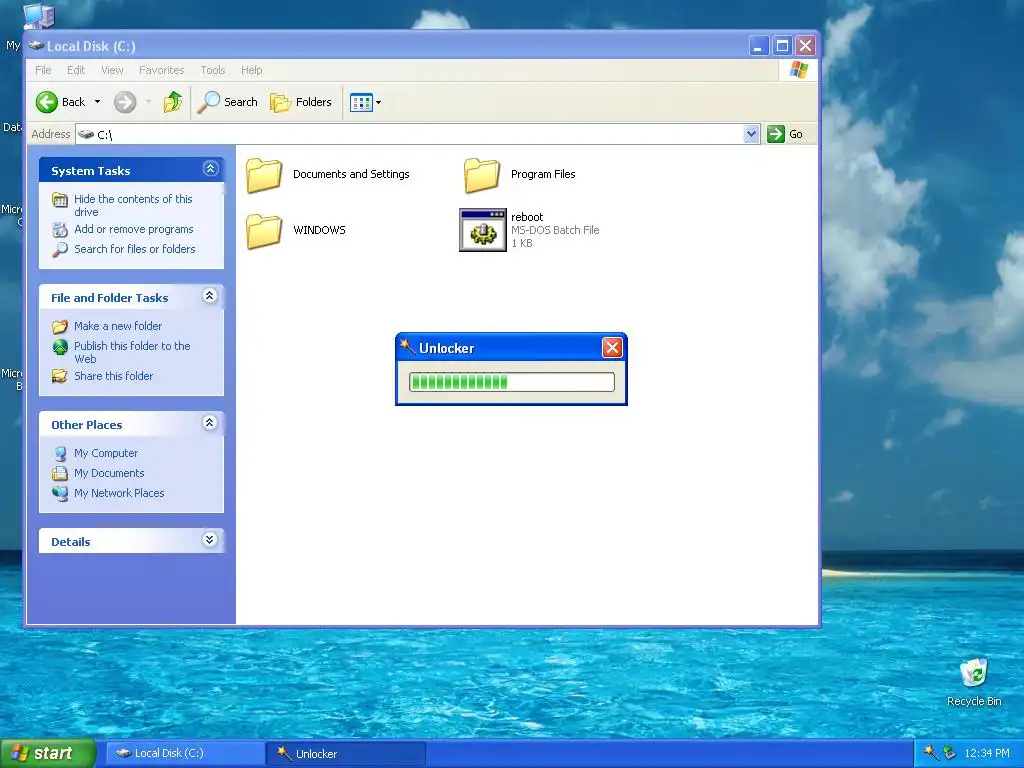The width and height of the screenshot is (1024, 768).
Task: Minimize the Local Disk (C:) window
Action: pos(758,46)
